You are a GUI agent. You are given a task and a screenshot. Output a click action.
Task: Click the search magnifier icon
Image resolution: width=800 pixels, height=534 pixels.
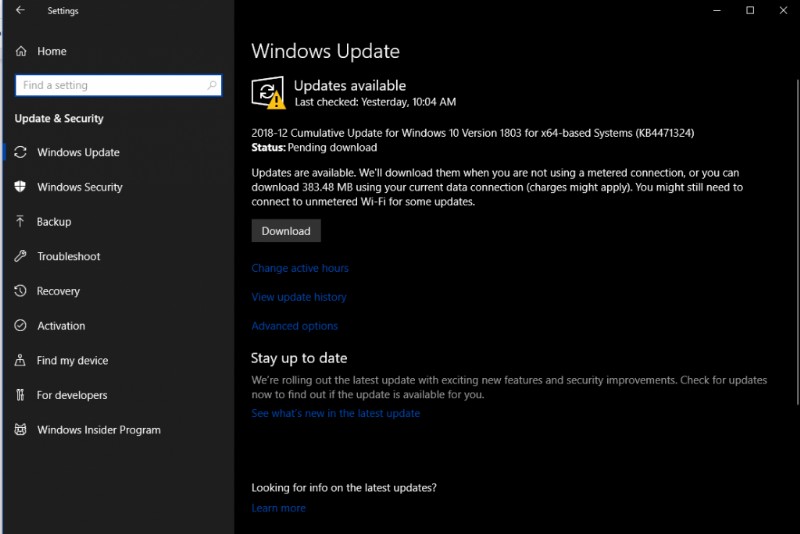tap(212, 85)
